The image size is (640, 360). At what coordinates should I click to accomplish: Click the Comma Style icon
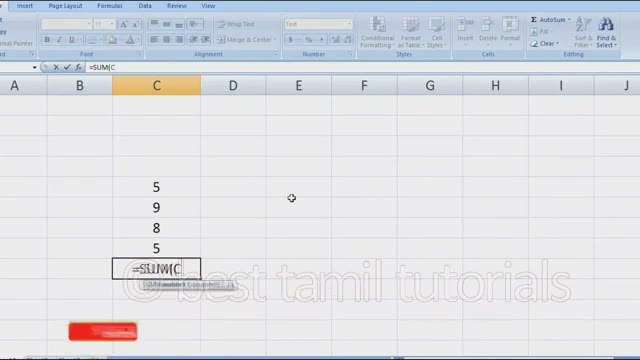(x=322, y=40)
